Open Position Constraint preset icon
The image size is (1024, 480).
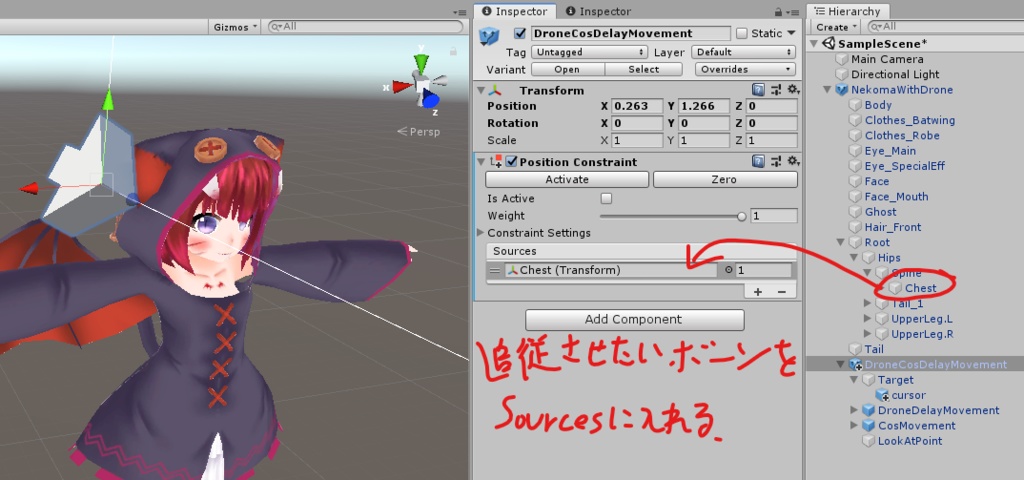point(776,161)
